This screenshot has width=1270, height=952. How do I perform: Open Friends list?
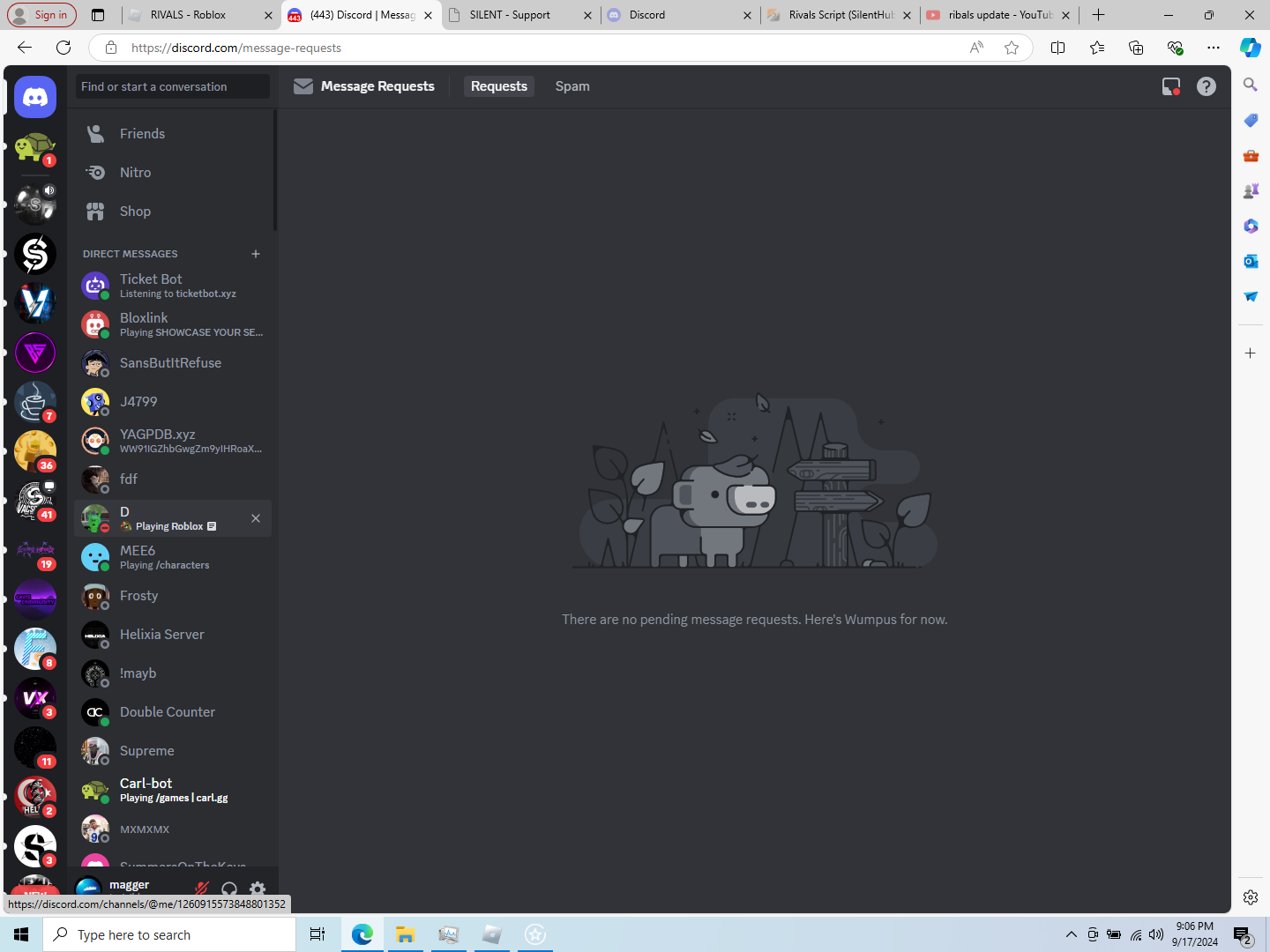pos(173,134)
